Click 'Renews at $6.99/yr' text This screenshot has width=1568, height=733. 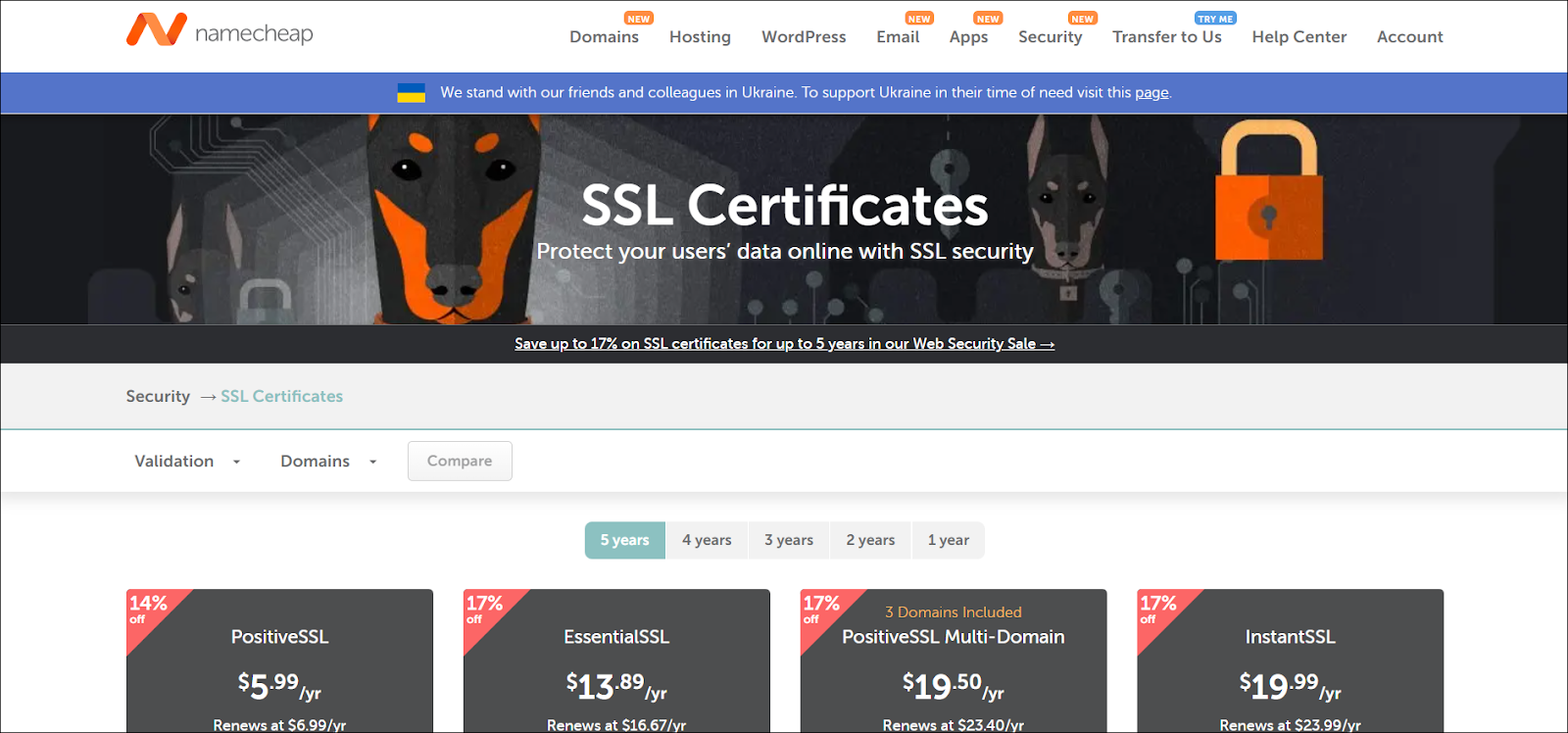pyautogui.click(x=279, y=725)
